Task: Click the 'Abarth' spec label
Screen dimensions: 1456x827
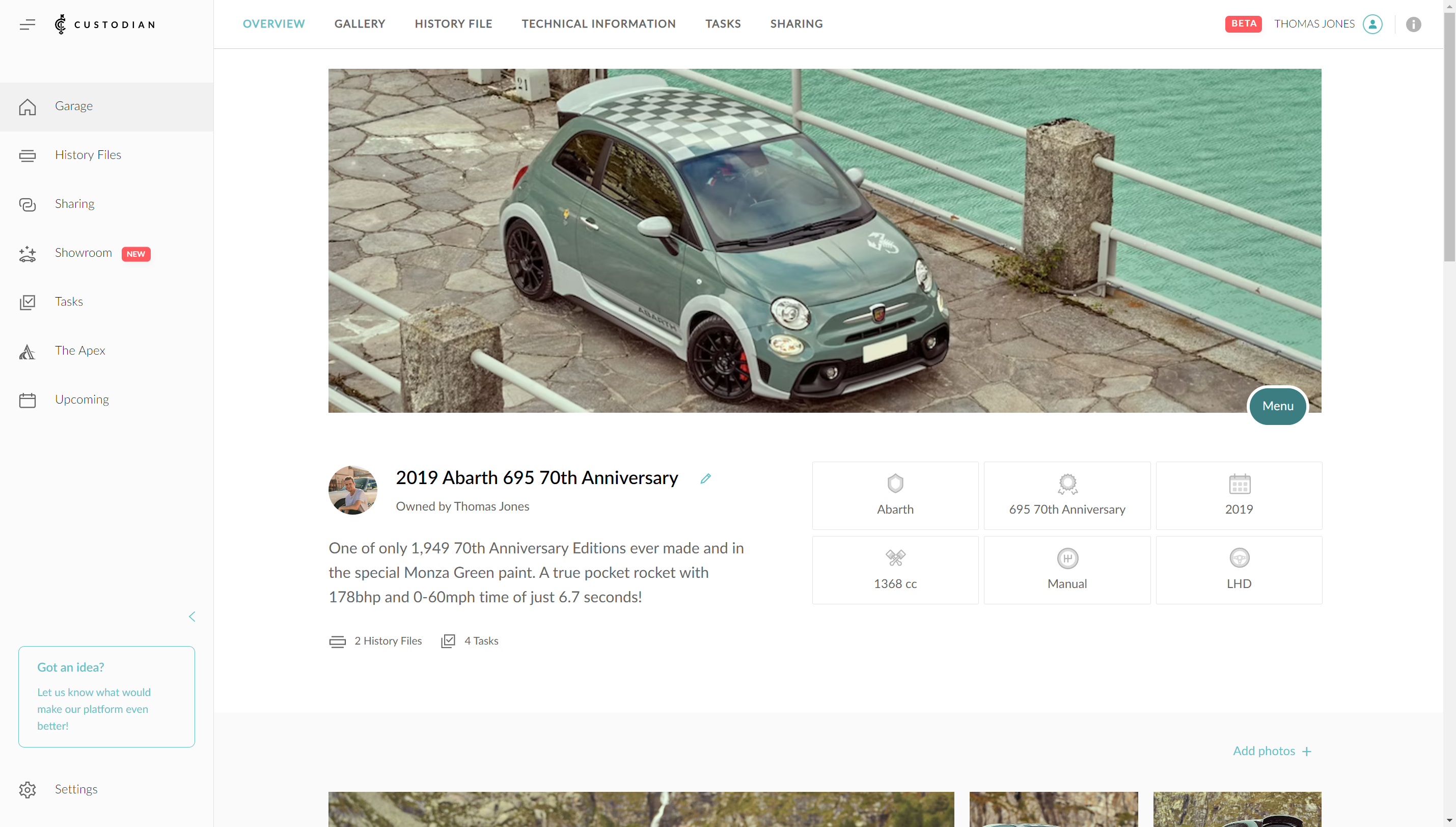Action: (895, 509)
